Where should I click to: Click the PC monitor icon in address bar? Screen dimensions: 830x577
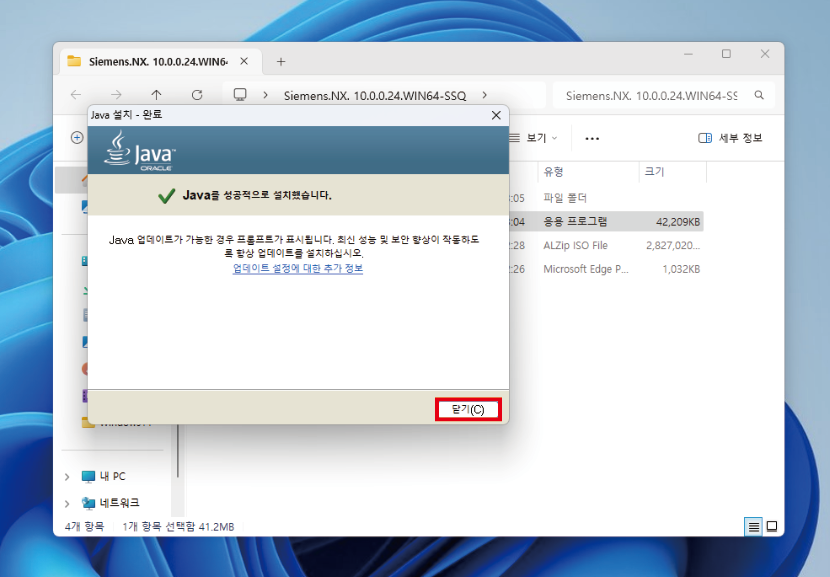pyautogui.click(x=240, y=95)
